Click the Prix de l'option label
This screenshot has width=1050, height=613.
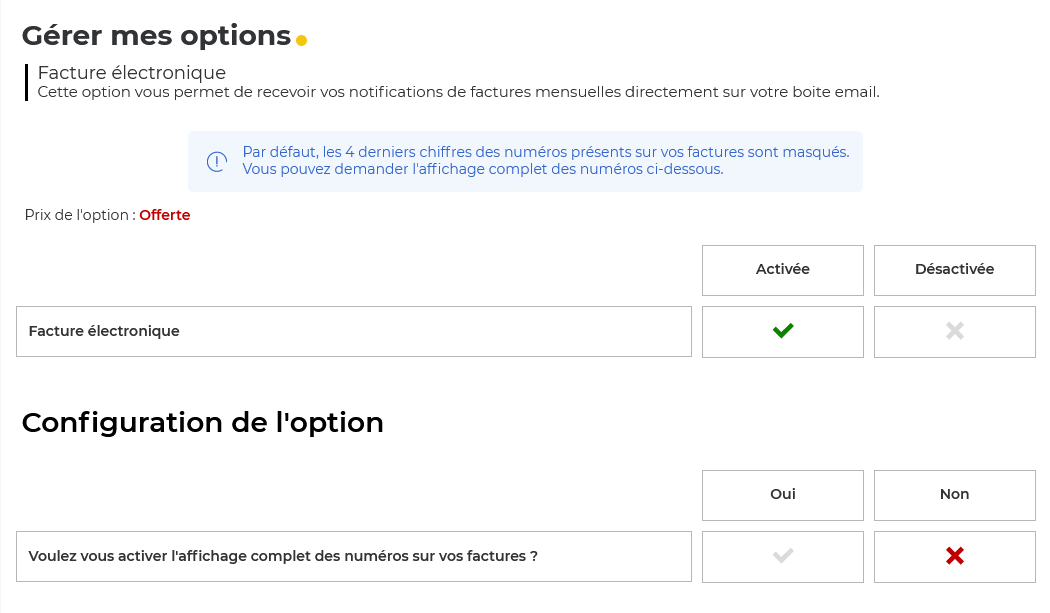pos(80,215)
